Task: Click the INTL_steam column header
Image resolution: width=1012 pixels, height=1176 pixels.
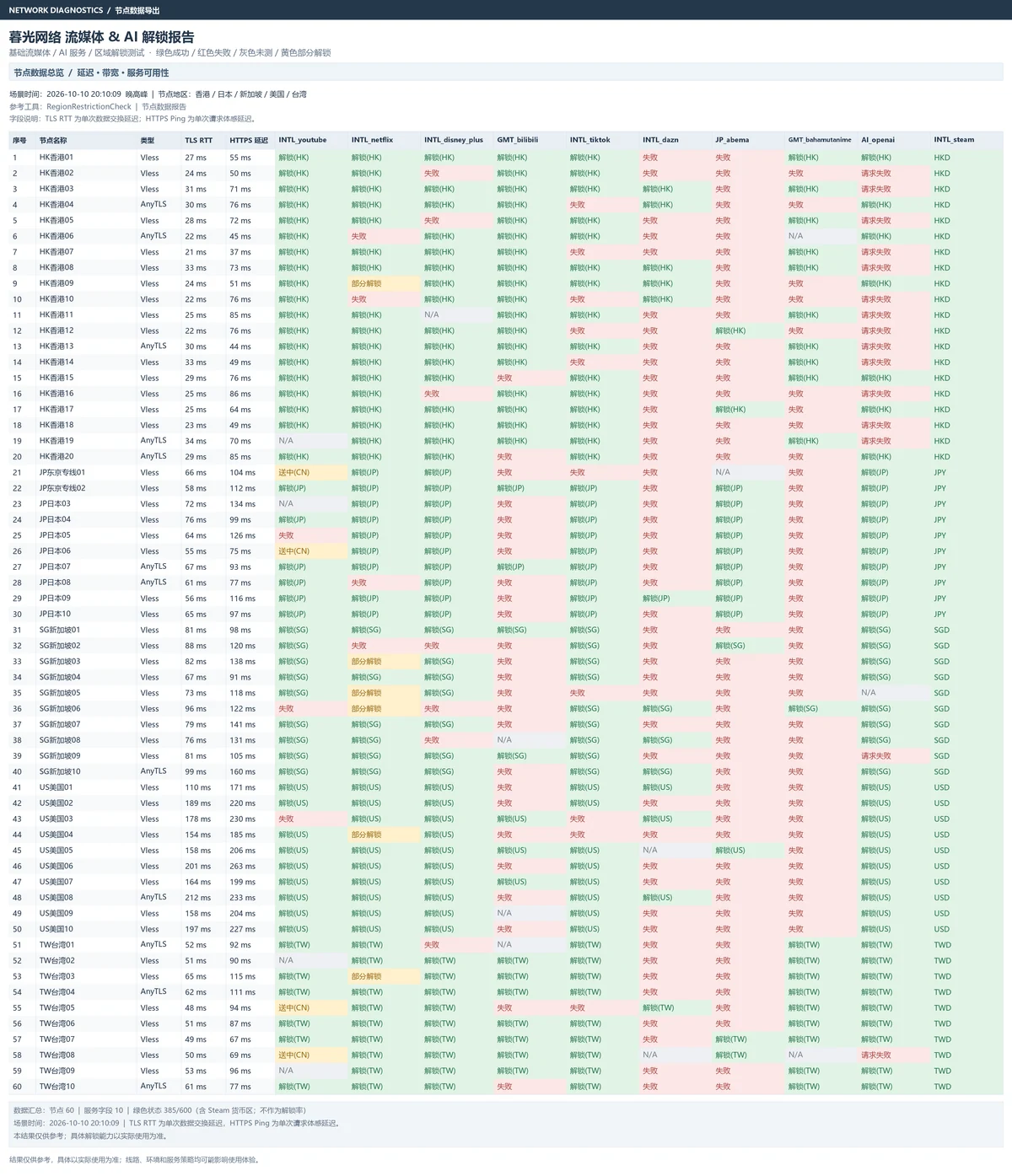Action: [954, 140]
